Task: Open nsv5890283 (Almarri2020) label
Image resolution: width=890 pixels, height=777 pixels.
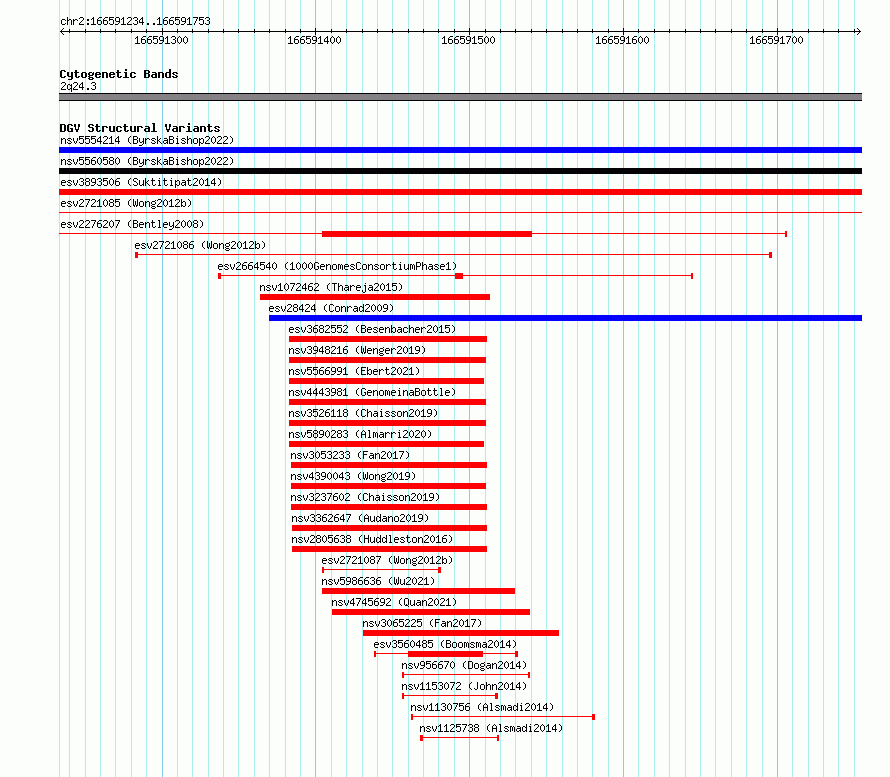Action: (360, 434)
